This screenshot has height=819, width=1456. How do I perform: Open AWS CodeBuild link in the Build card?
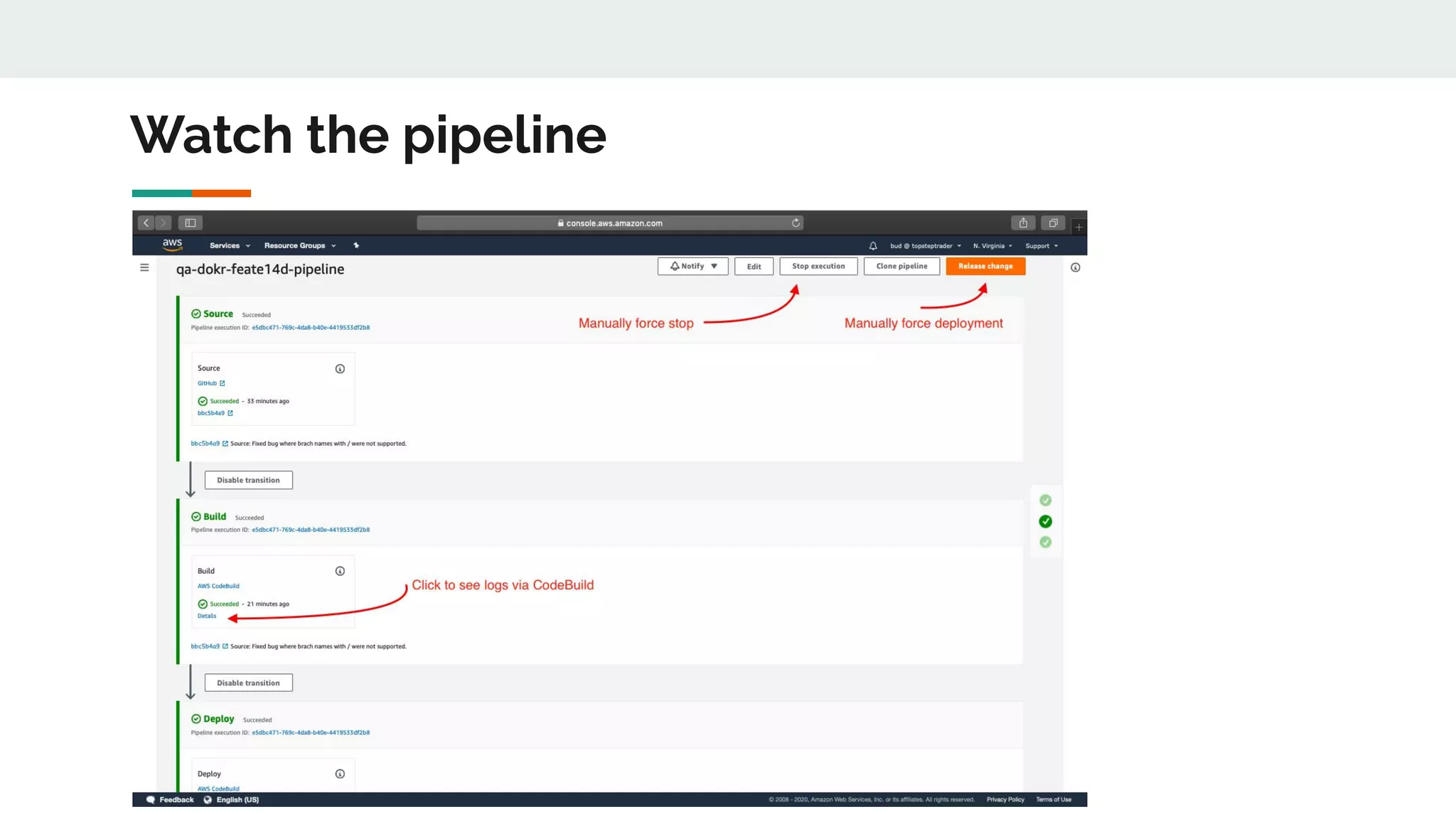click(x=218, y=586)
